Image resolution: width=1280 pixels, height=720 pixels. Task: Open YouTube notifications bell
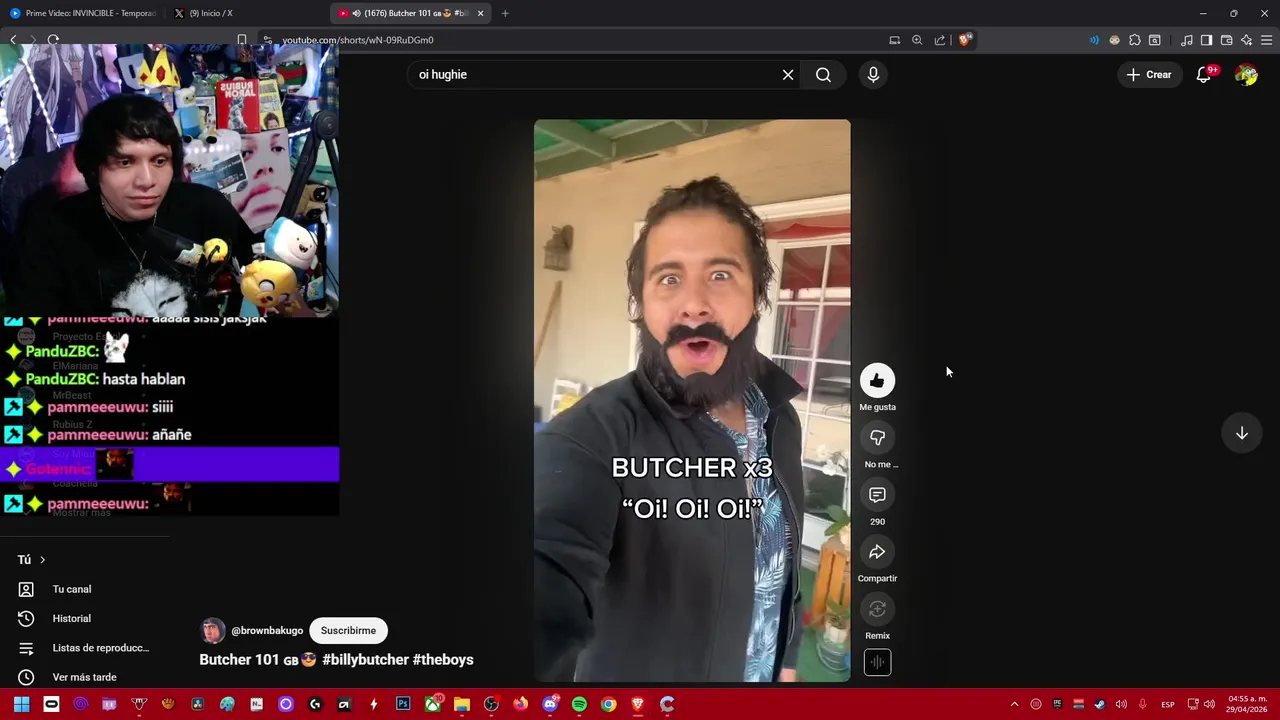(1204, 75)
